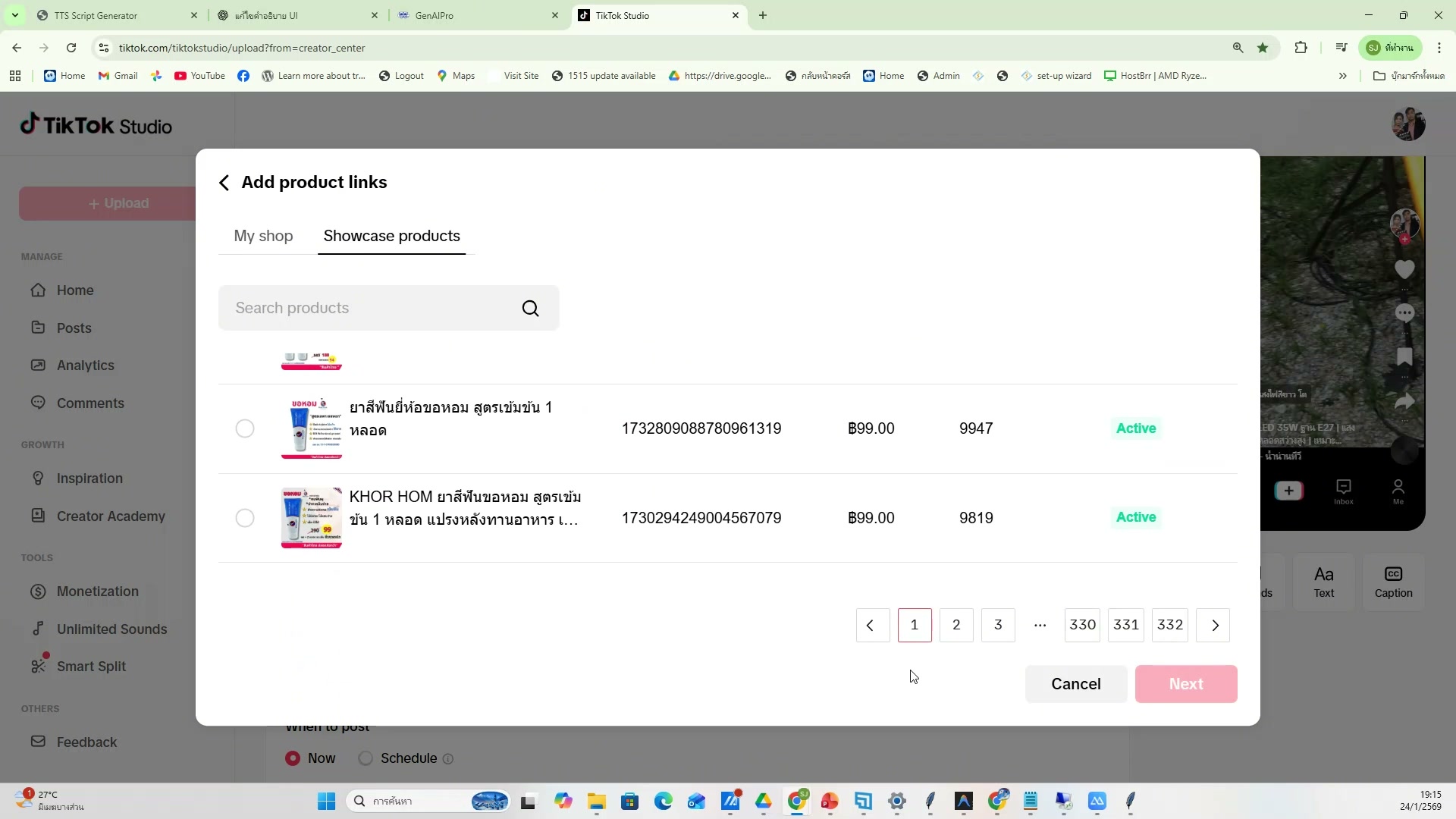Open Analytics from the sidebar

(86, 366)
